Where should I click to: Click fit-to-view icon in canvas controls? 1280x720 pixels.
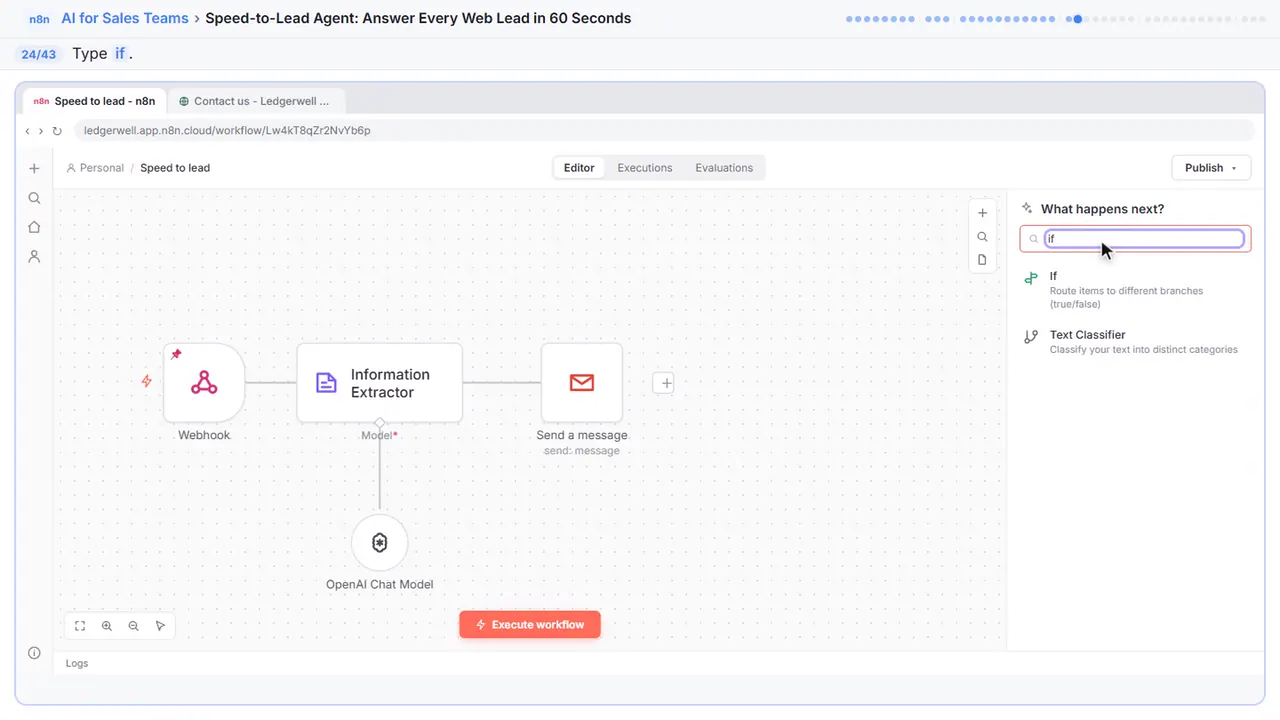[80, 626]
